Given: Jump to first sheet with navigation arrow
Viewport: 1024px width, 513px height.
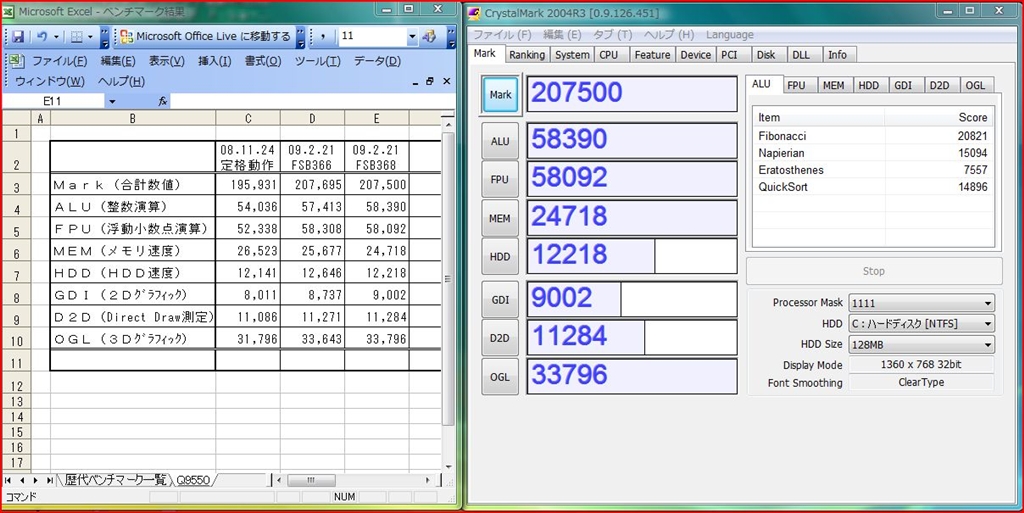Looking at the screenshot, I should (x=9, y=480).
